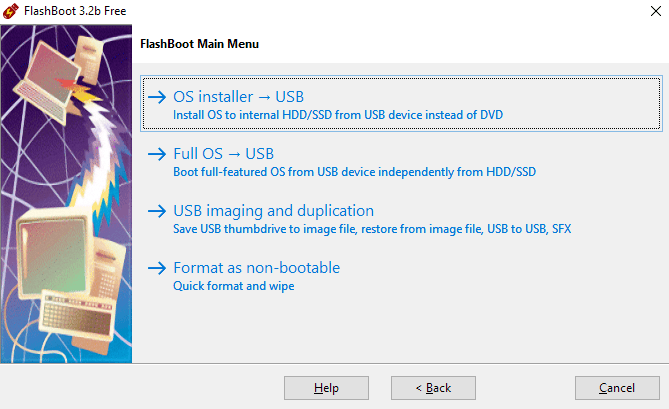This screenshot has width=669, height=409.
Task: Choose USB imaging and duplication
Action: pyautogui.click(x=273, y=211)
